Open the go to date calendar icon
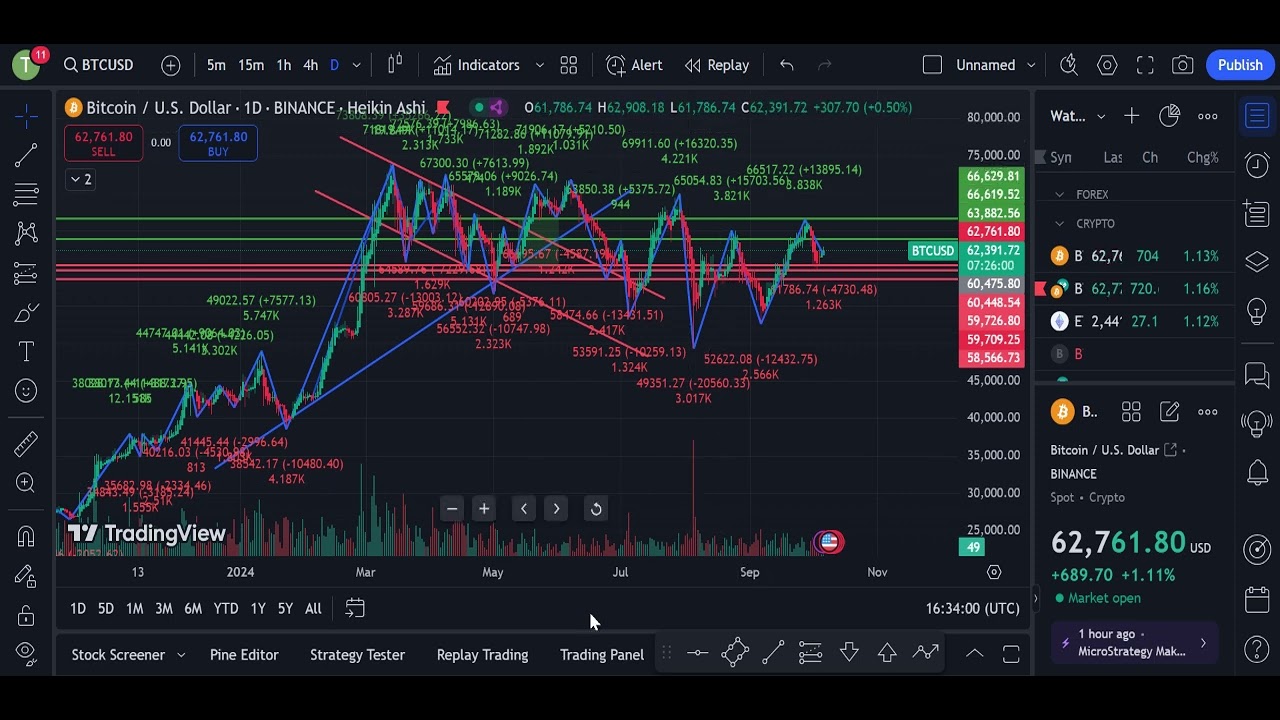 click(355, 608)
